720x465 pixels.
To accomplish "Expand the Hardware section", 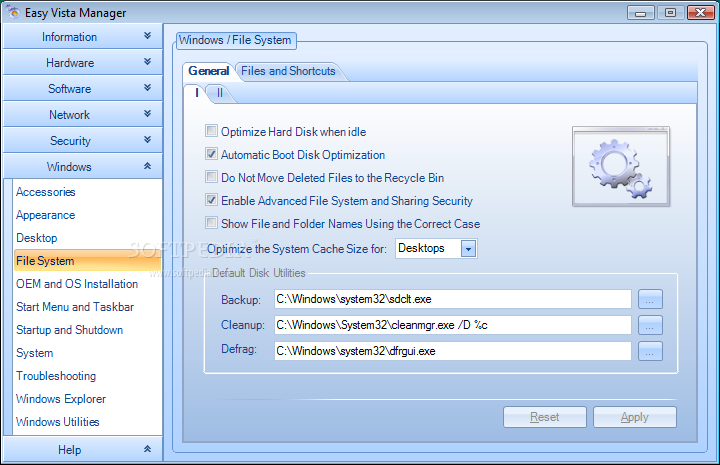I will click(x=83, y=62).
